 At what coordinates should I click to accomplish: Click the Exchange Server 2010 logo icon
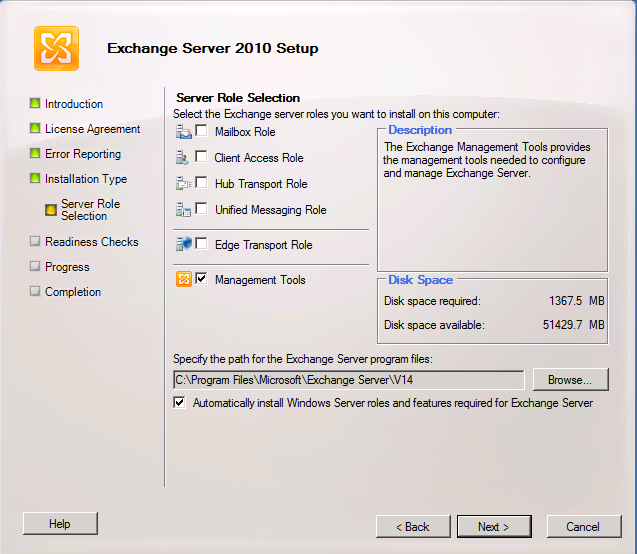point(56,48)
